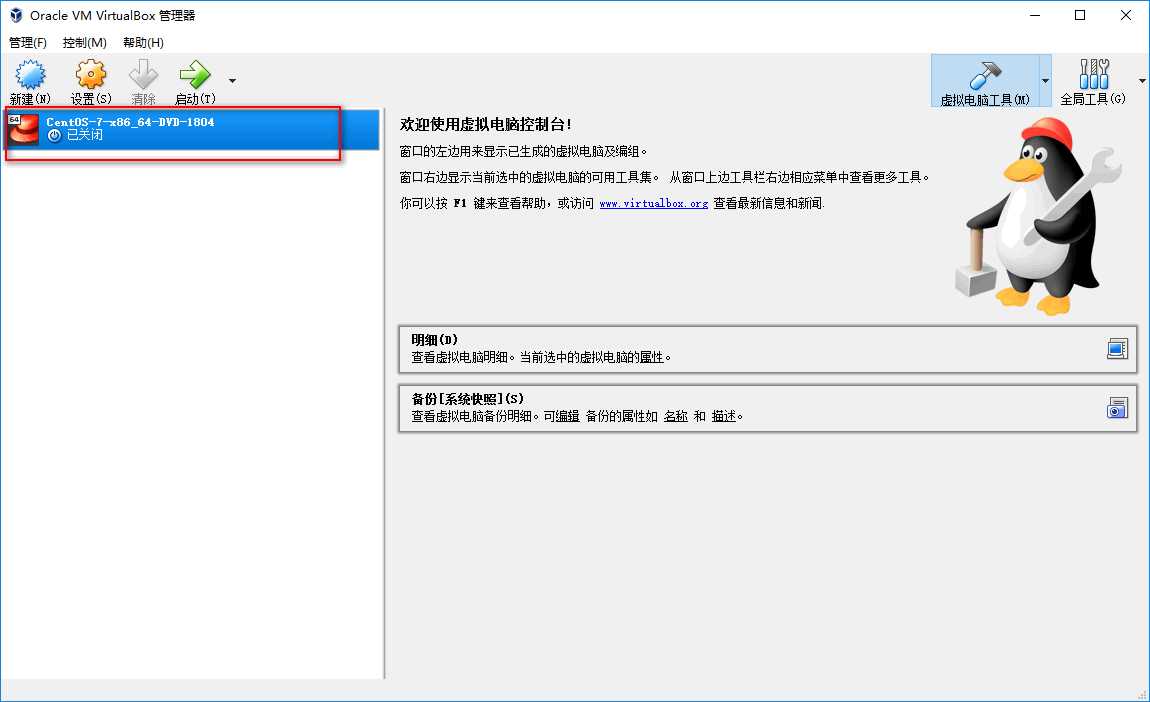This screenshot has width=1150, height=702.
Task: Expand the dropdown arrow next to 启动
Action: coord(232,81)
